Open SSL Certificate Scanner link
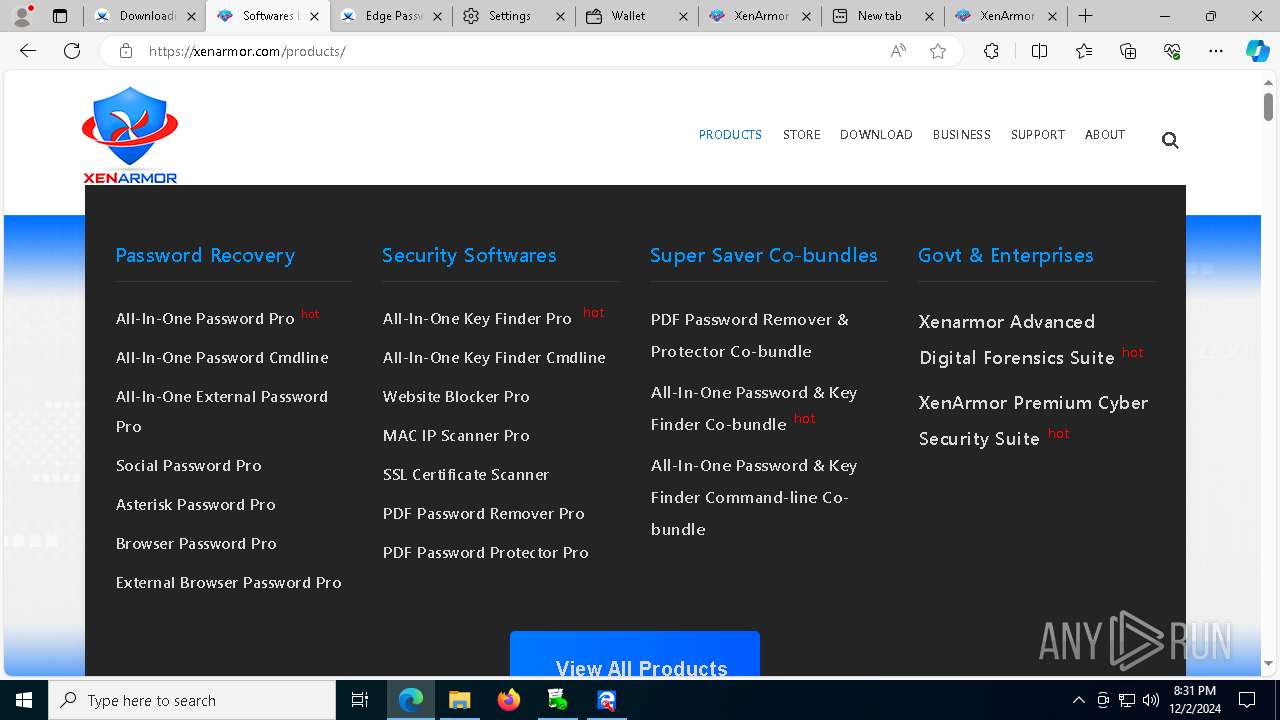 tap(466, 475)
